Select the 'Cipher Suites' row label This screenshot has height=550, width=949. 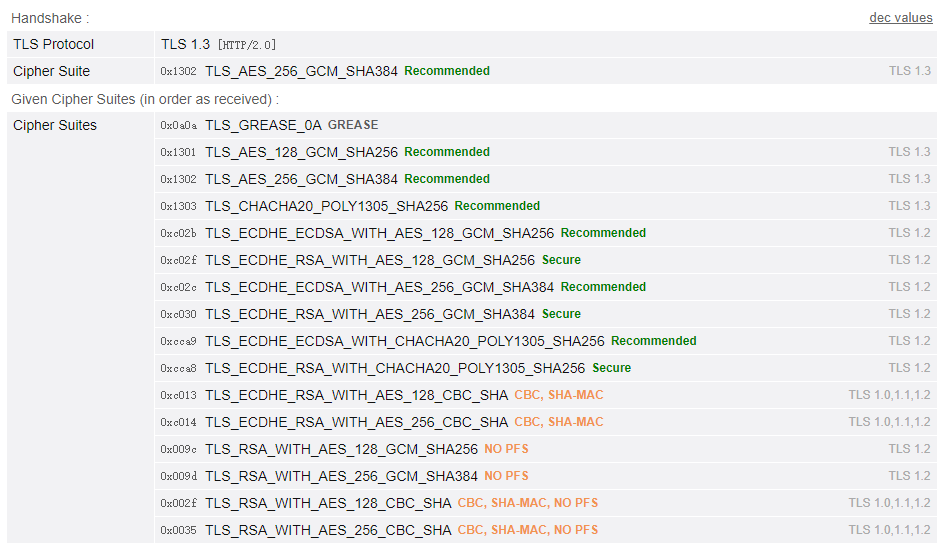click(x=55, y=125)
